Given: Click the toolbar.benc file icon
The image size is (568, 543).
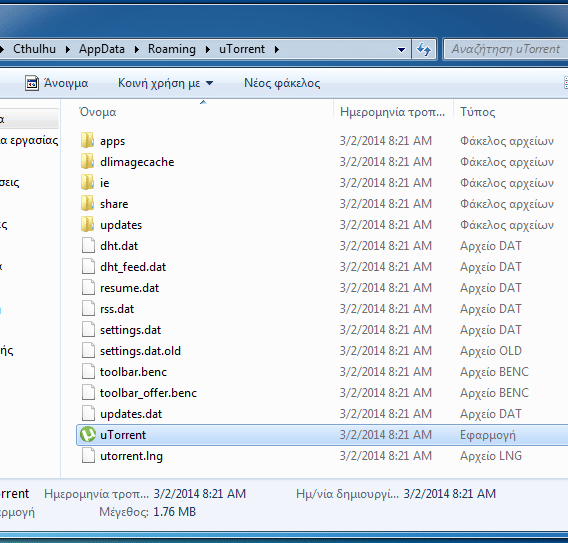Looking at the screenshot, I should click(88, 372).
